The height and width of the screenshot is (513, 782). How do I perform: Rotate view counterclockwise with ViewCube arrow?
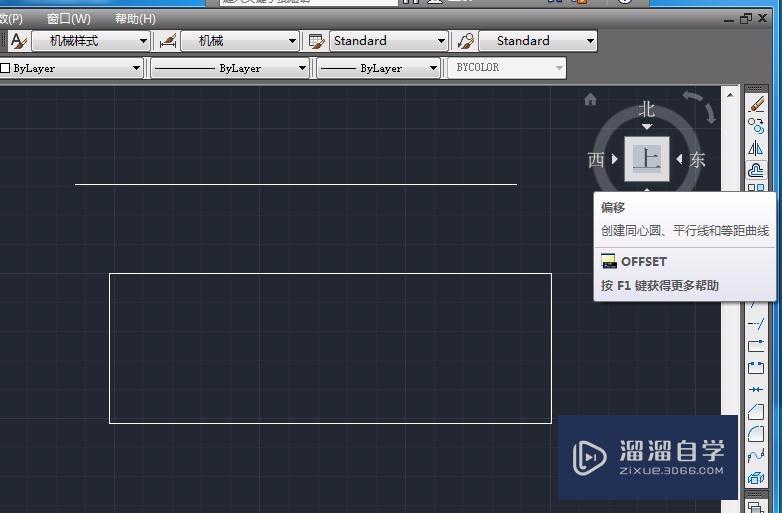point(692,96)
